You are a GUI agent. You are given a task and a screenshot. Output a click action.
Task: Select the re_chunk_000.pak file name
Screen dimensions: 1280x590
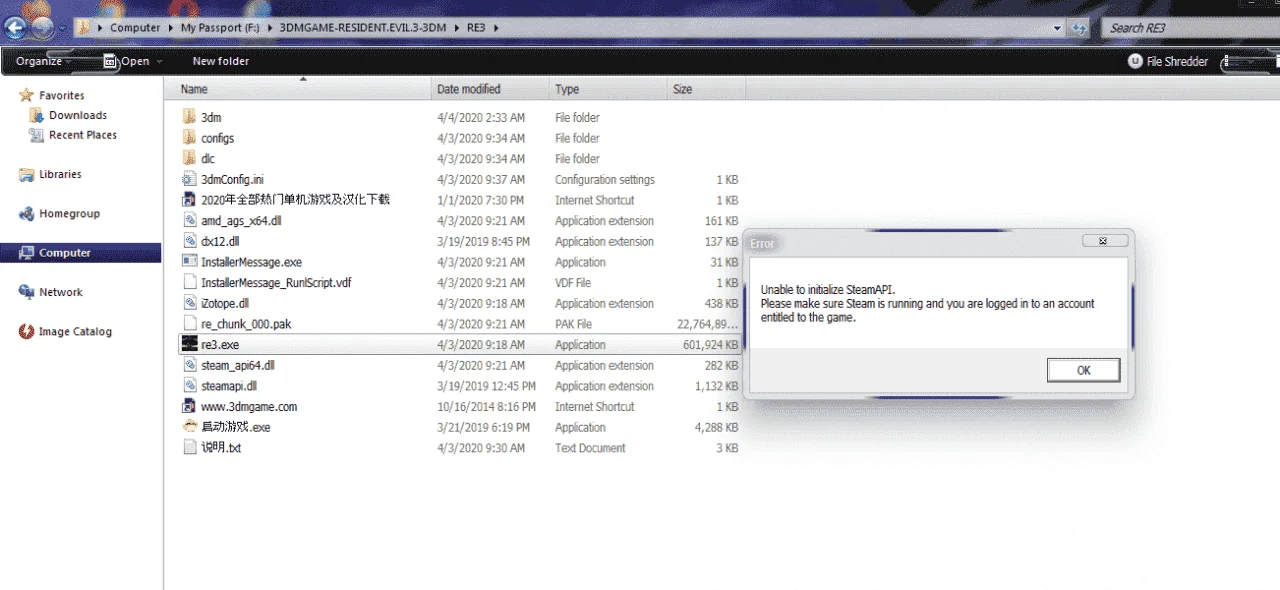coord(246,324)
